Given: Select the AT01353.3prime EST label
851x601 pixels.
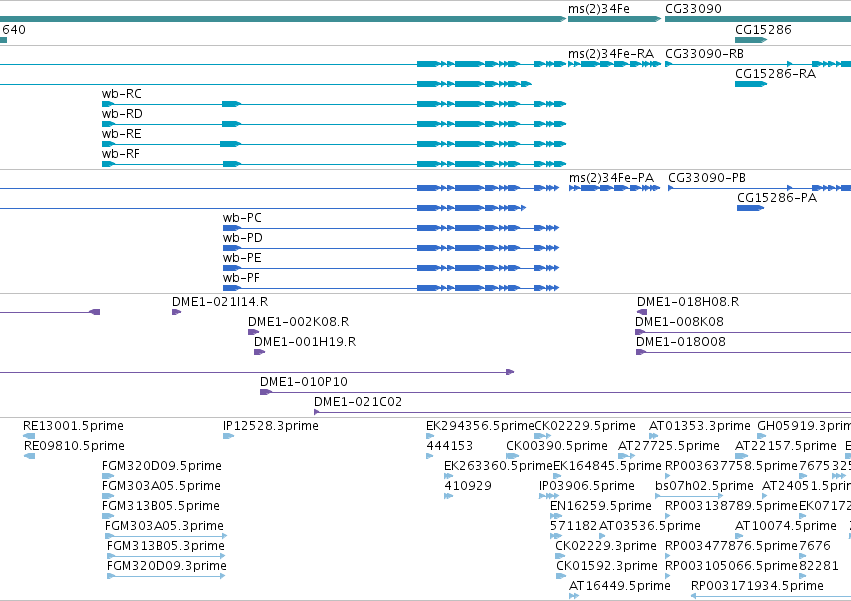Looking at the screenshot, I should pyautogui.click(x=700, y=426).
